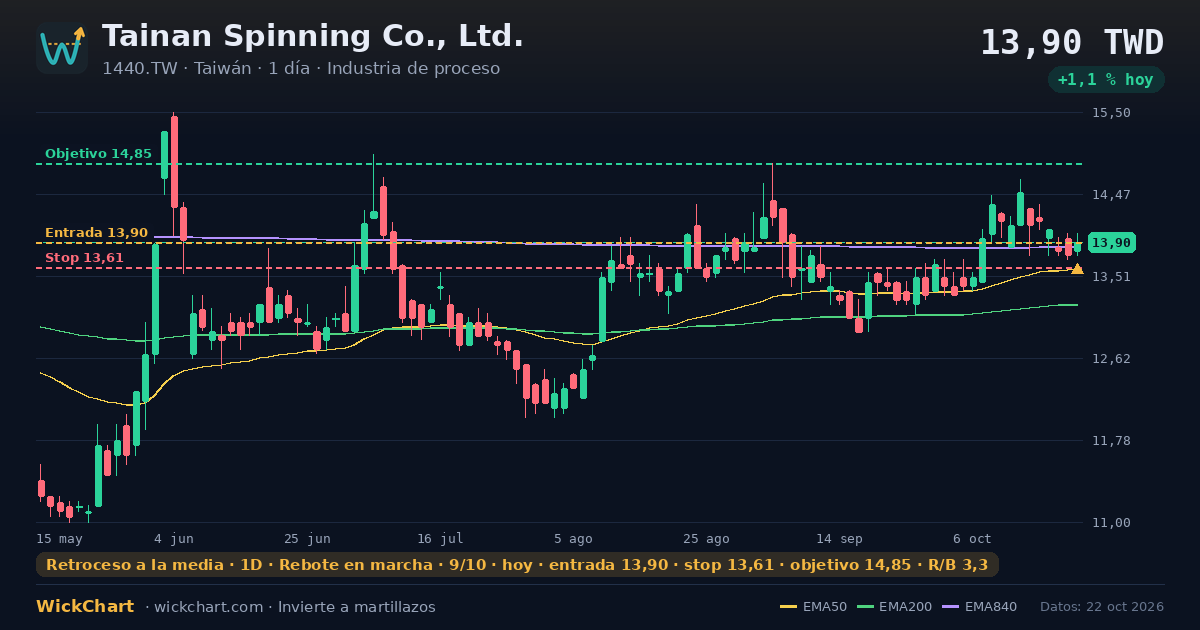Select the Tainan Spinning Co., Ltd. title
This screenshot has width=1200, height=630.
pyautogui.click(x=313, y=36)
